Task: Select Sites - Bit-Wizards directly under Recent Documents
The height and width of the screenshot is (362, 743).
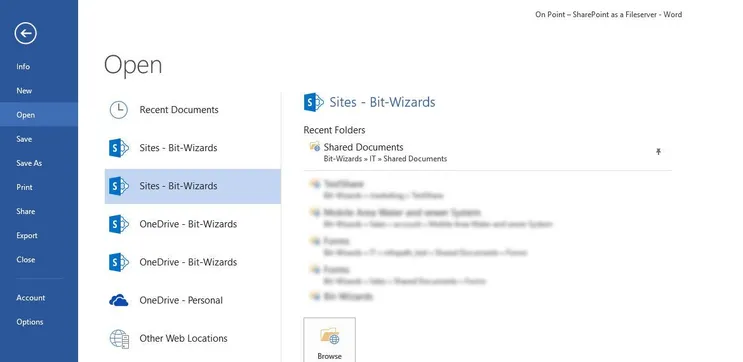Action: tap(192, 148)
